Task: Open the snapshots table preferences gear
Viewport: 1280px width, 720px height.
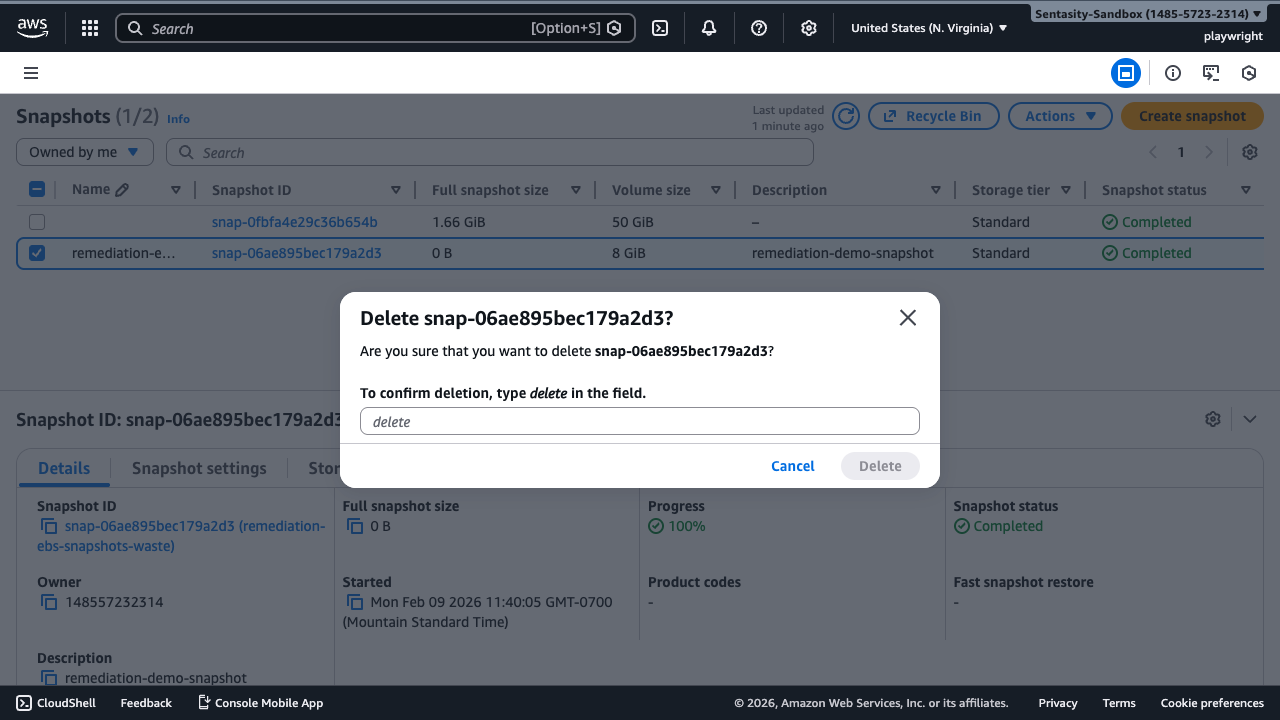Action: pyautogui.click(x=1249, y=151)
